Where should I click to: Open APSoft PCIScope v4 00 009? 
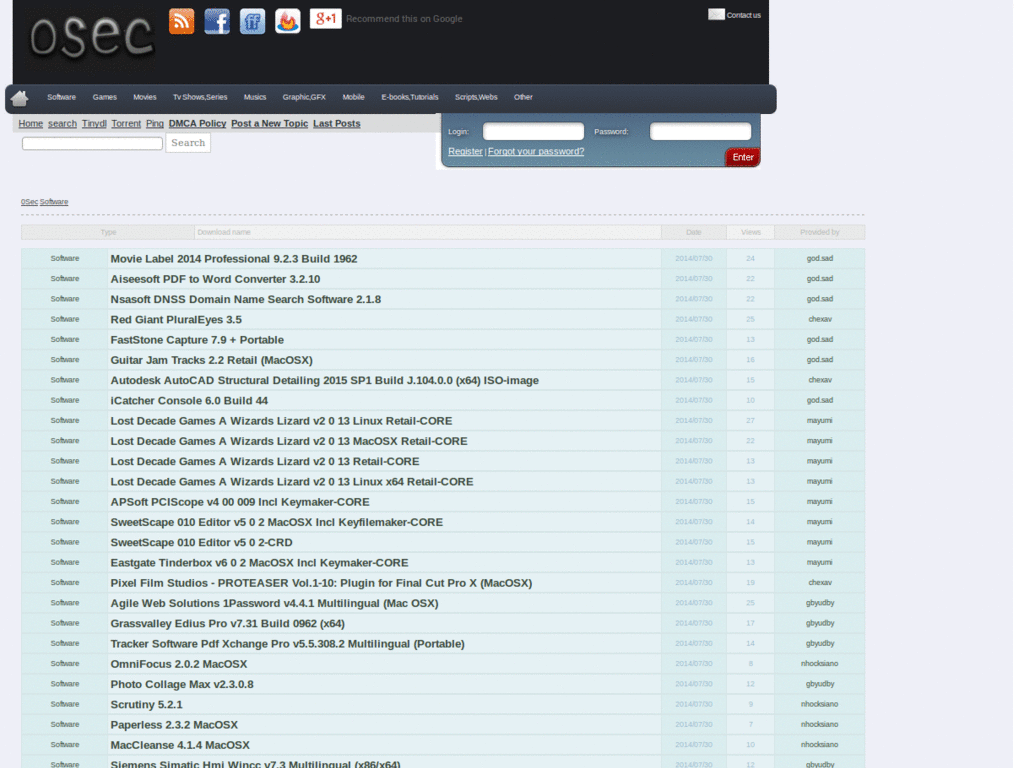(240, 502)
